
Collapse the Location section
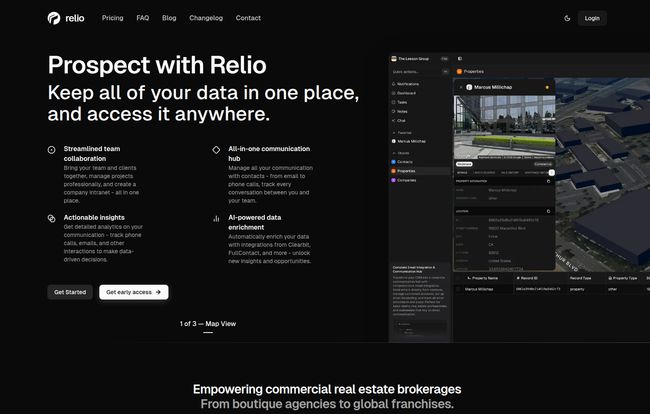point(548,211)
